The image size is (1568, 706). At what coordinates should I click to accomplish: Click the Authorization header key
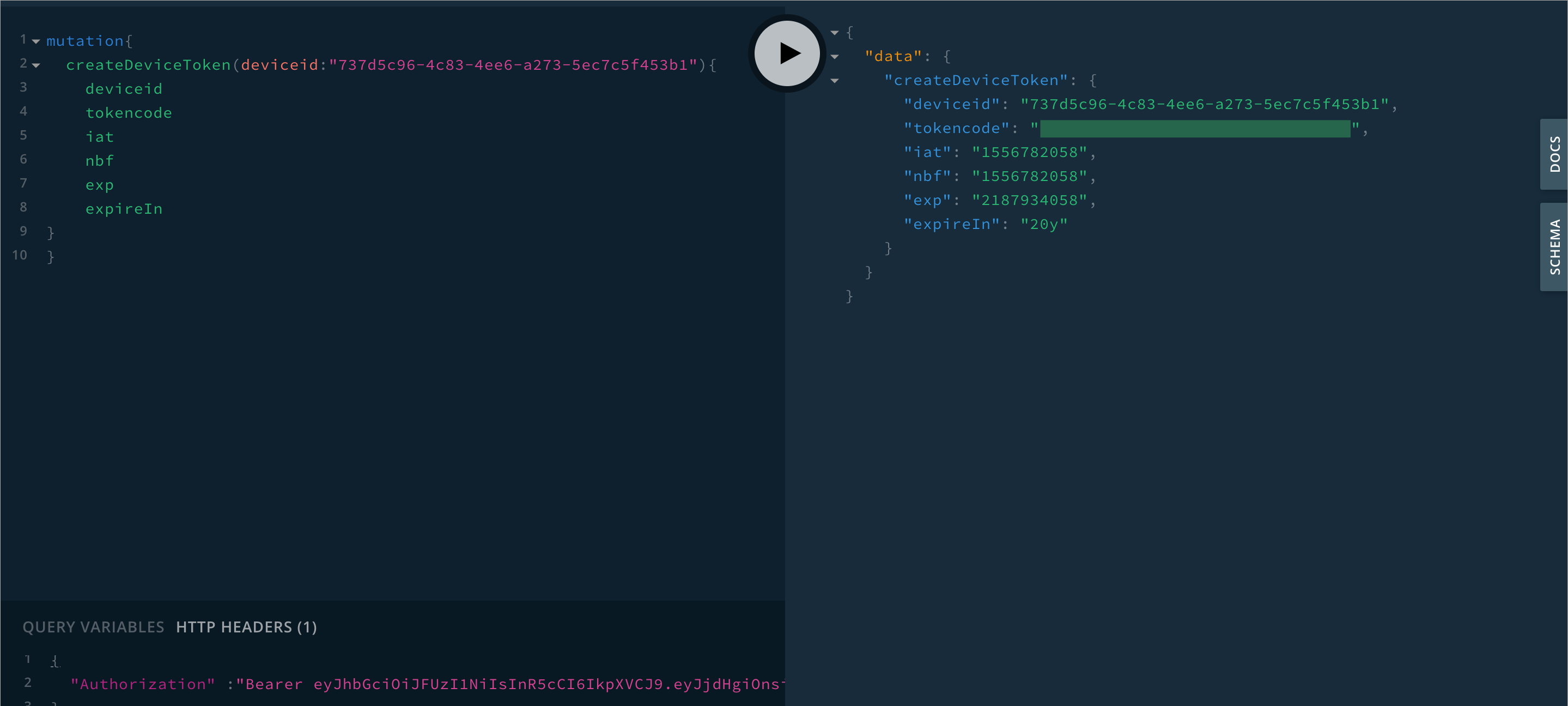[143, 684]
